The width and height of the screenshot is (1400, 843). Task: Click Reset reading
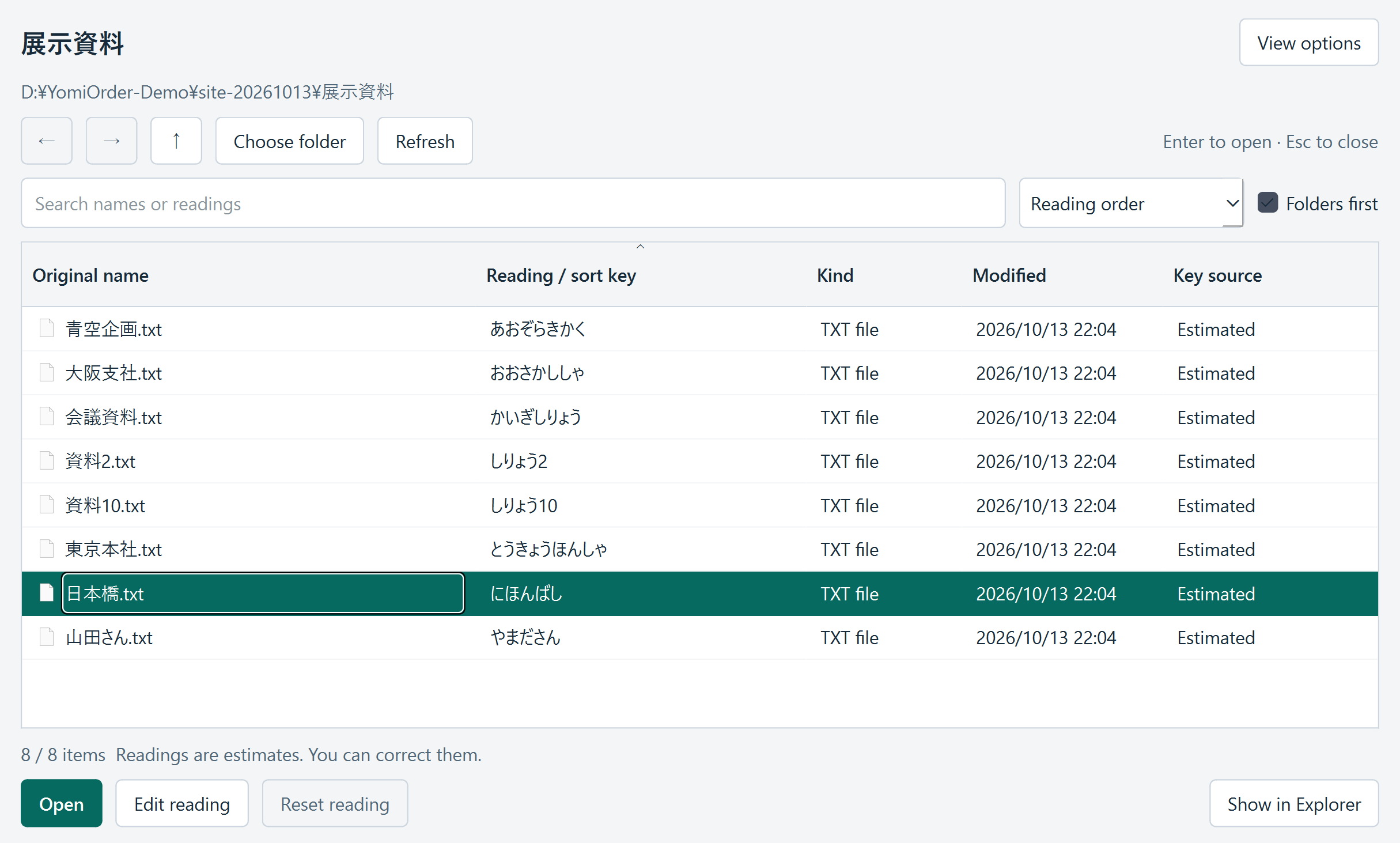tap(335, 804)
